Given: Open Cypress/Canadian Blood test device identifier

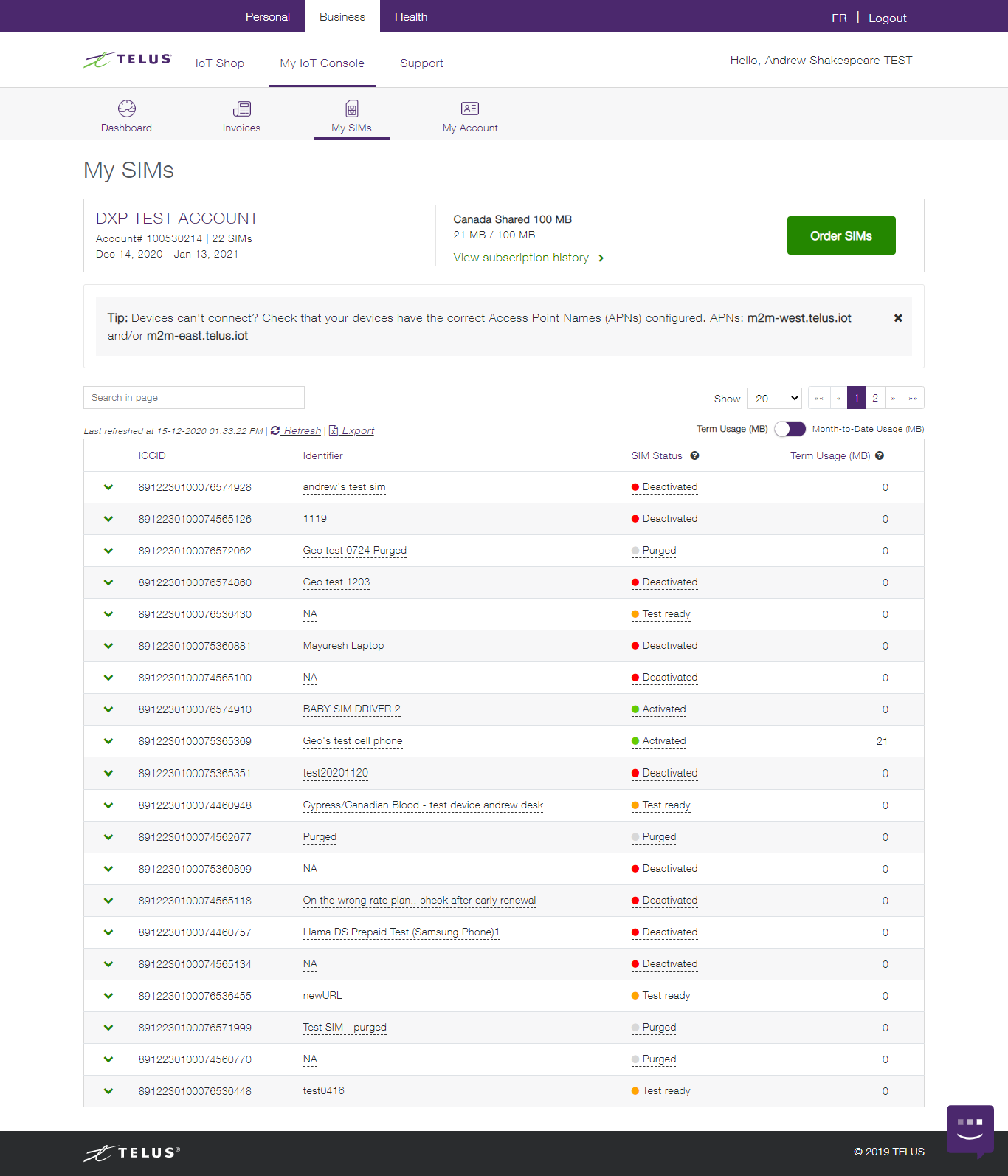Looking at the screenshot, I should point(423,805).
